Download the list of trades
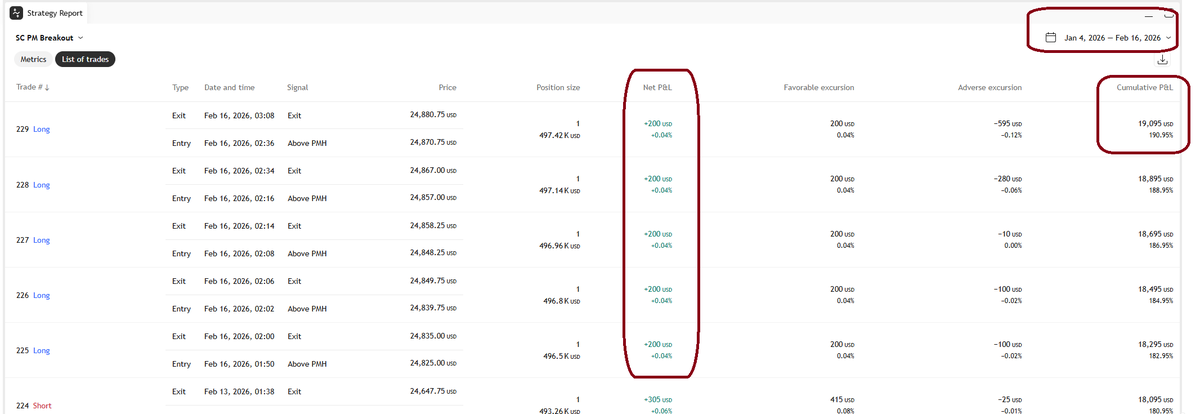The height and width of the screenshot is (414, 1200). 1163,60
